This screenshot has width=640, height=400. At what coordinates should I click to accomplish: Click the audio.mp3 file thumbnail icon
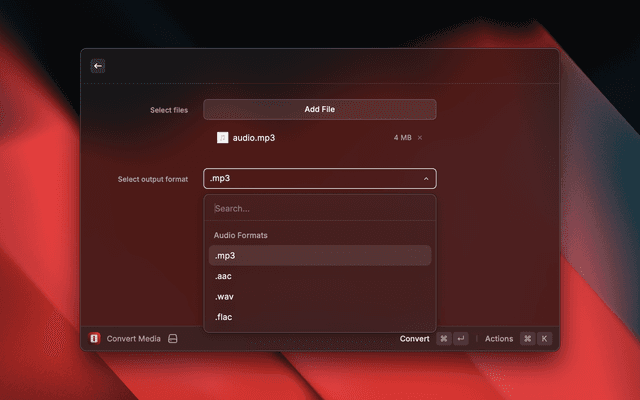click(x=222, y=138)
